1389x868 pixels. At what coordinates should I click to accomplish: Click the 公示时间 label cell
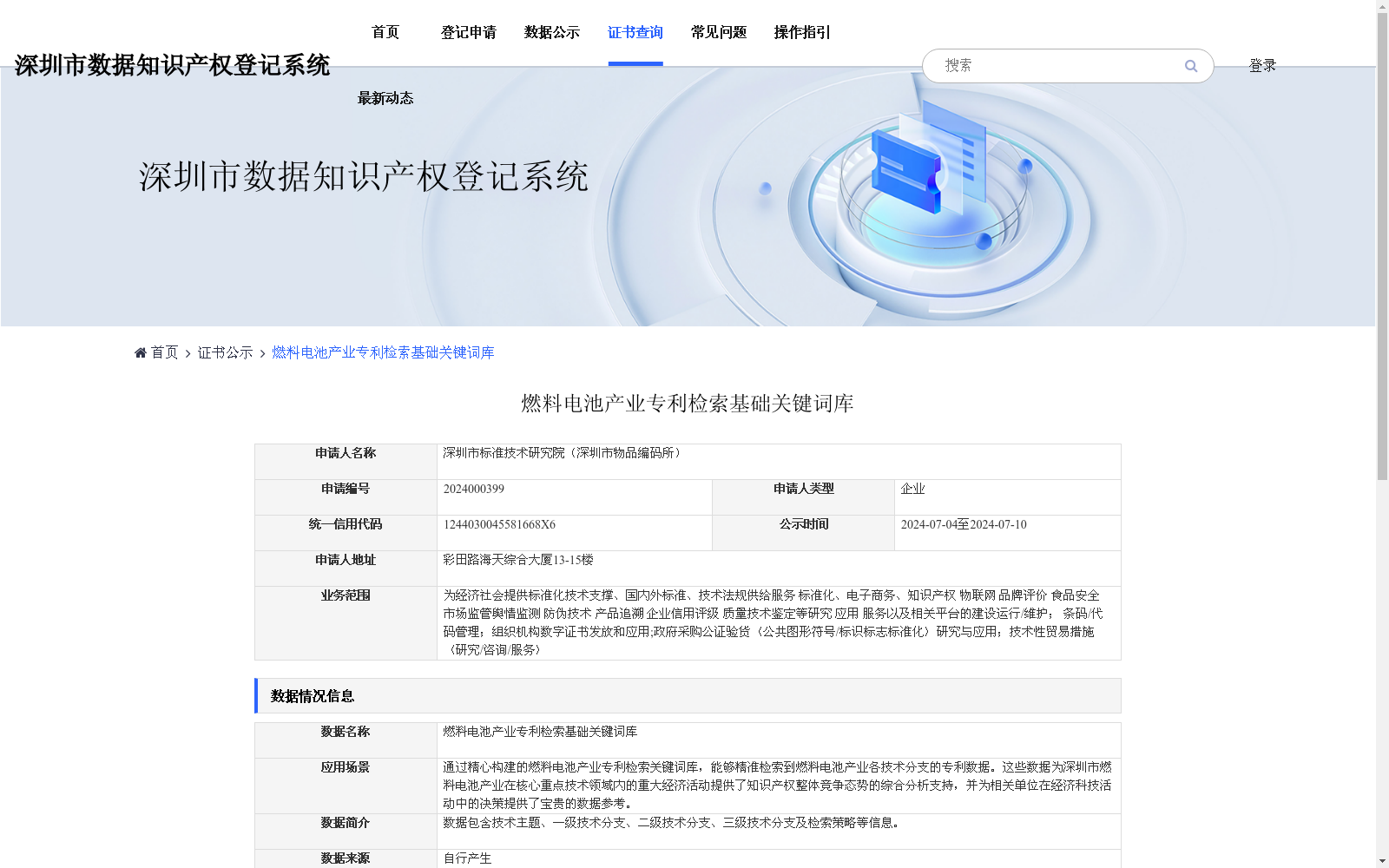coord(803,533)
